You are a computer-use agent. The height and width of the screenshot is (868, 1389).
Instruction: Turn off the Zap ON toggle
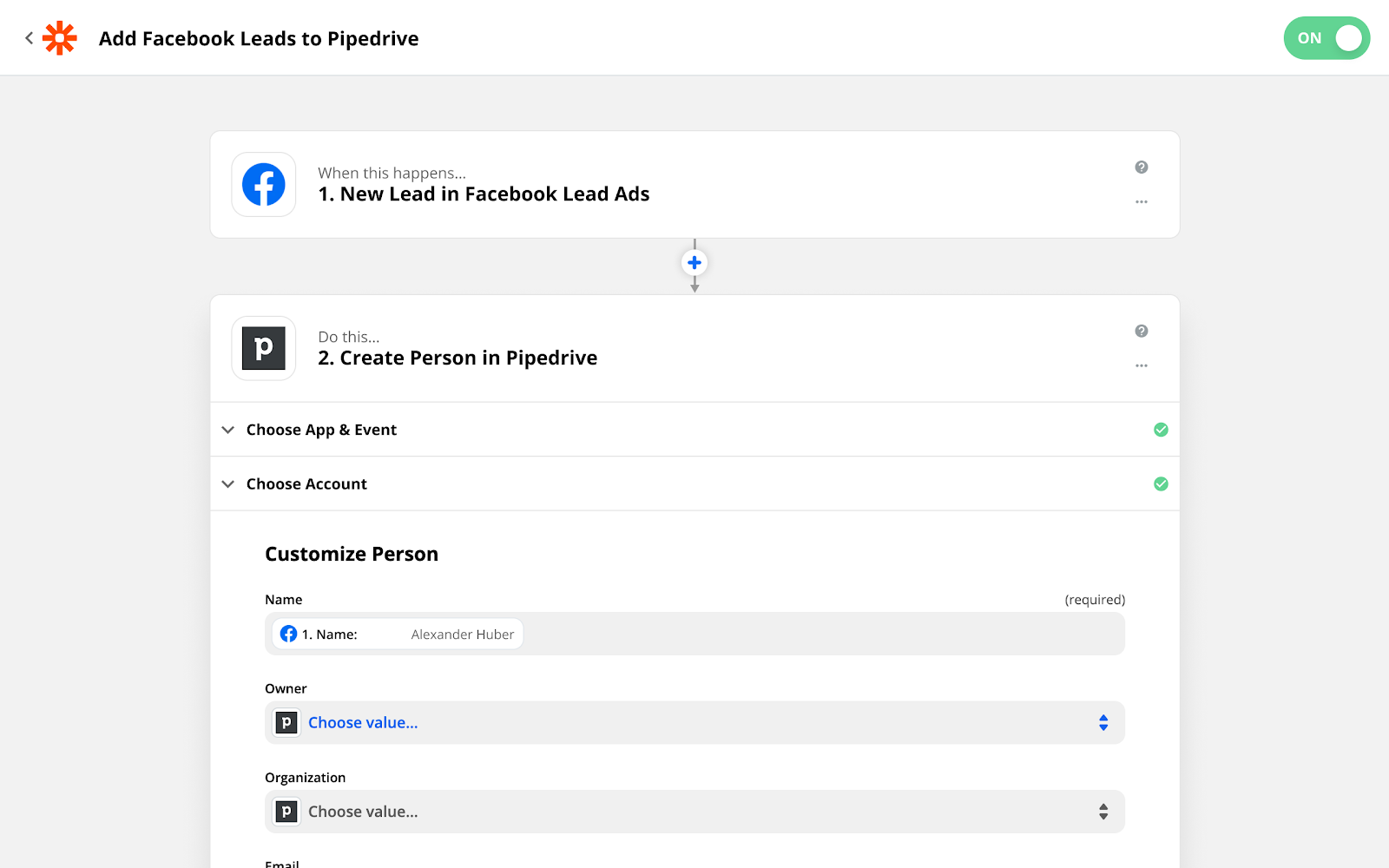1326,38
